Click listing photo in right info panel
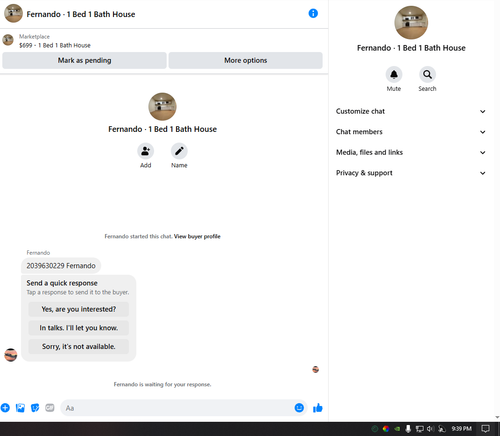The width and height of the screenshot is (500, 436). pos(411,23)
